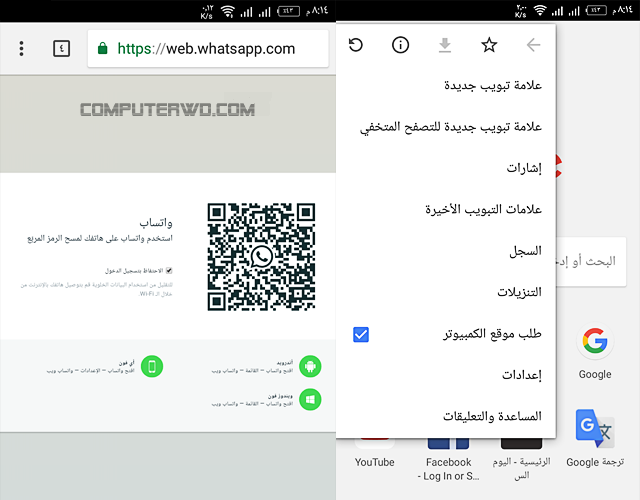The image size is (640, 500).
Task: Tap the battery indicator, right status bar
Action: point(596,10)
